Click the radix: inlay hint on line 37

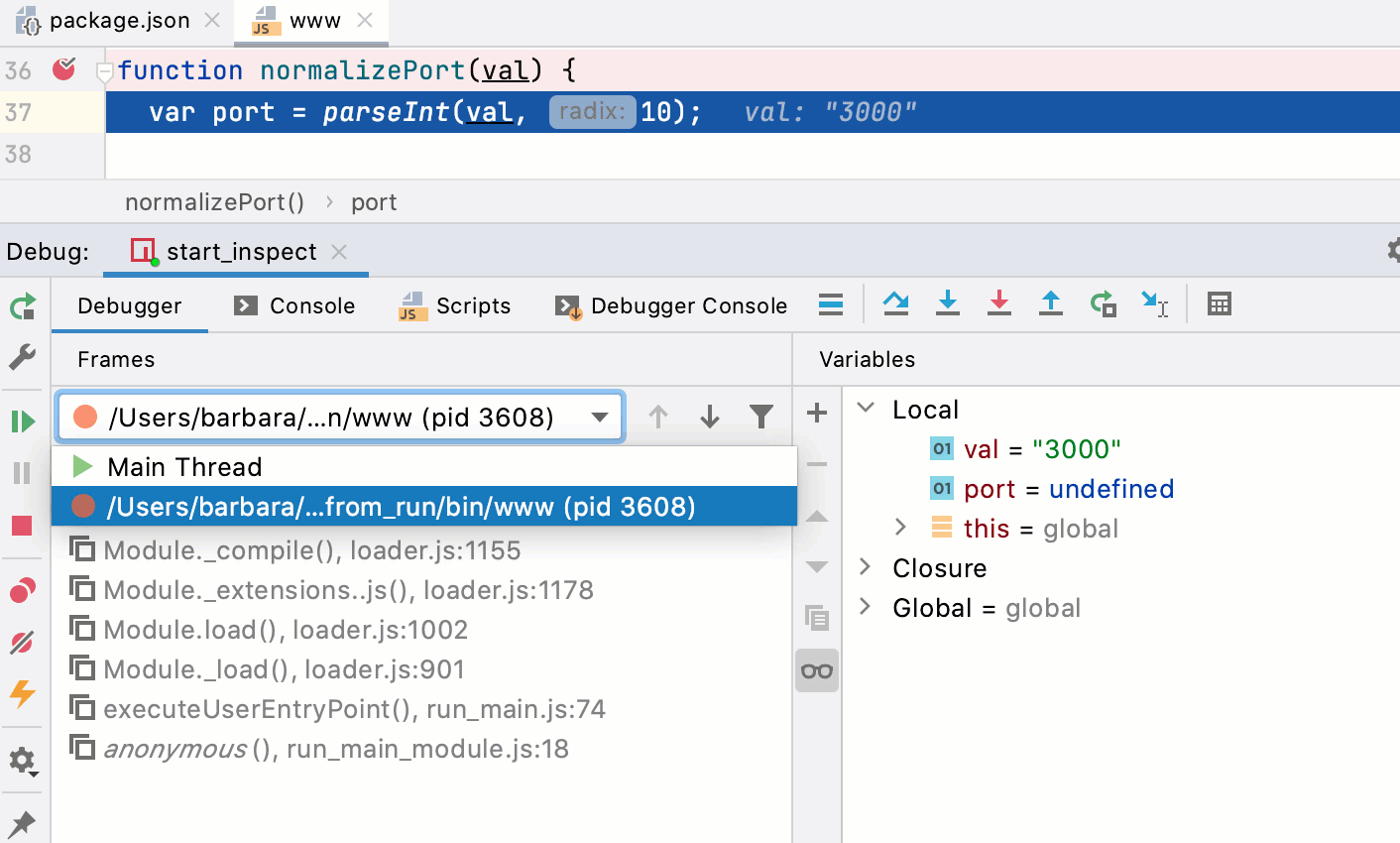592,111
